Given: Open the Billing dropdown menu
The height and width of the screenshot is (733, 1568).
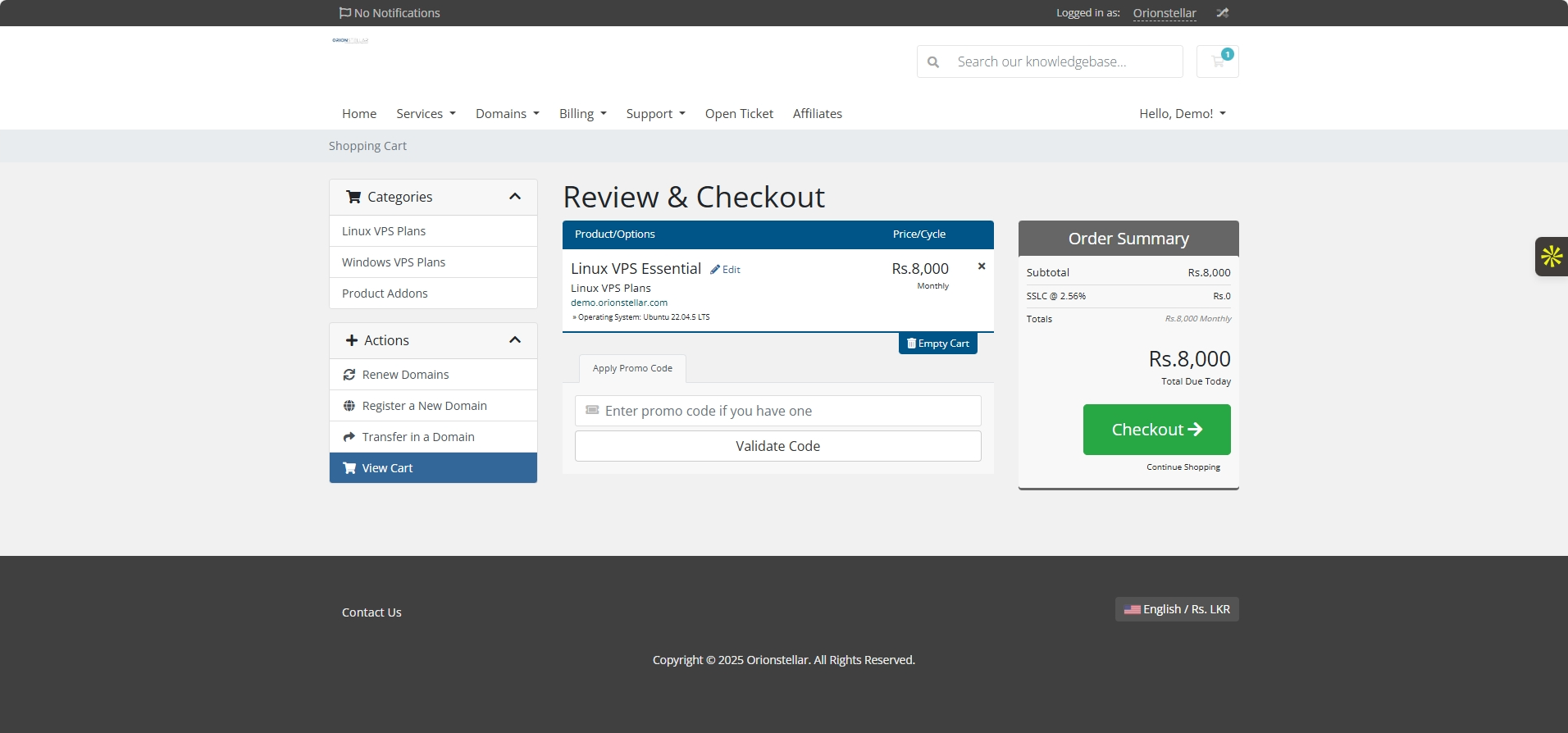Looking at the screenshot, I should [x=582, y=114].
